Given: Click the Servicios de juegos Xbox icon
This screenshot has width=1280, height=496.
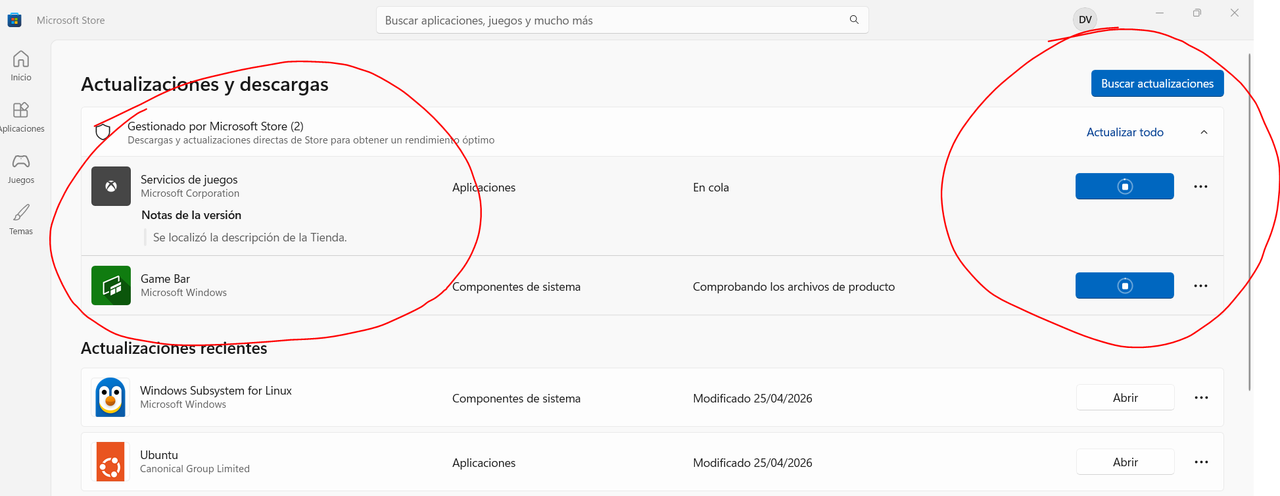Looking at the screenshot, I should [x=111, y=186].
